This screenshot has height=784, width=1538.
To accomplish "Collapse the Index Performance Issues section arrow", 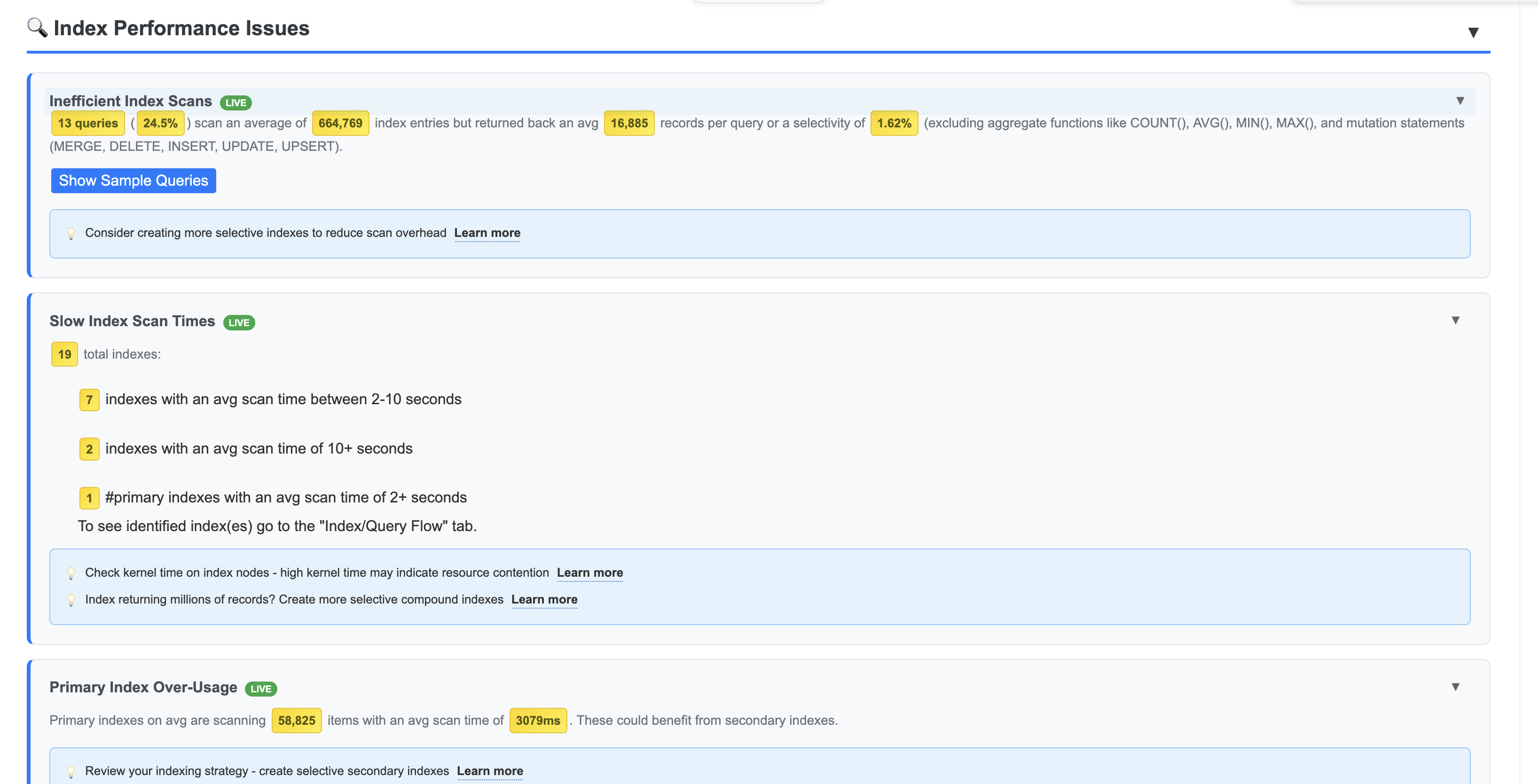I will pyautogui.click(x=1473, y=32).
